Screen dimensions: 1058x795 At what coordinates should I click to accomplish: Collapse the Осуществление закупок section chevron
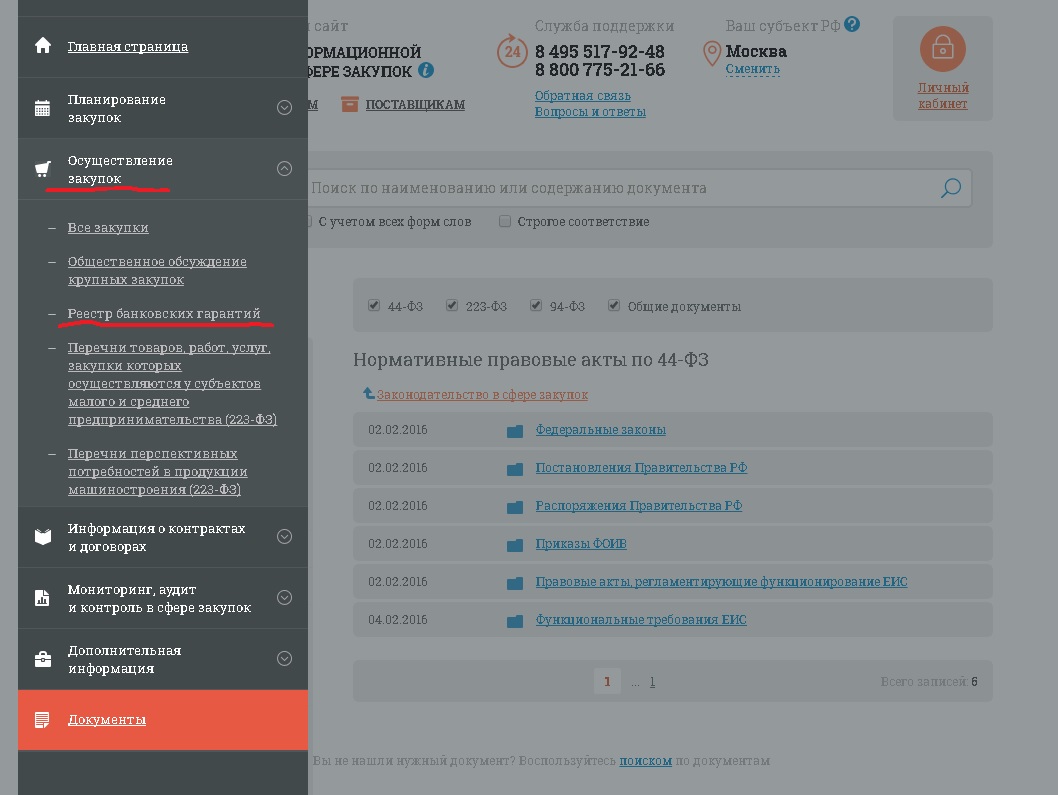tap(284, 169)
